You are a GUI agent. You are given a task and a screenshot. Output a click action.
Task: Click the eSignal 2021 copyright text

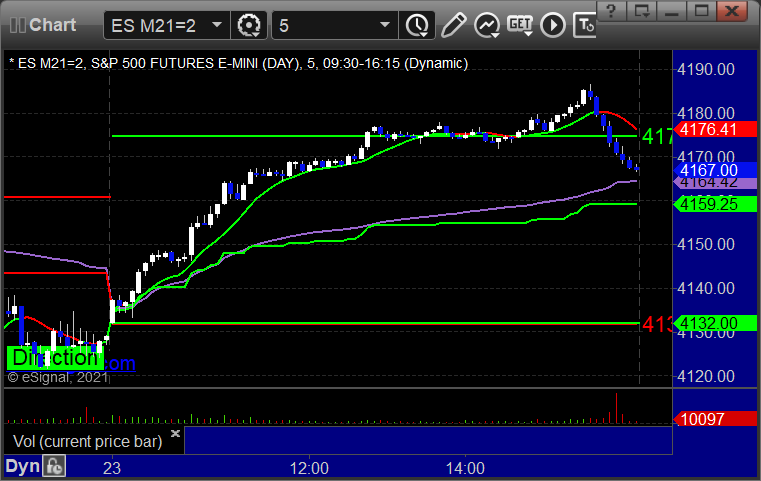pos(57,377)
